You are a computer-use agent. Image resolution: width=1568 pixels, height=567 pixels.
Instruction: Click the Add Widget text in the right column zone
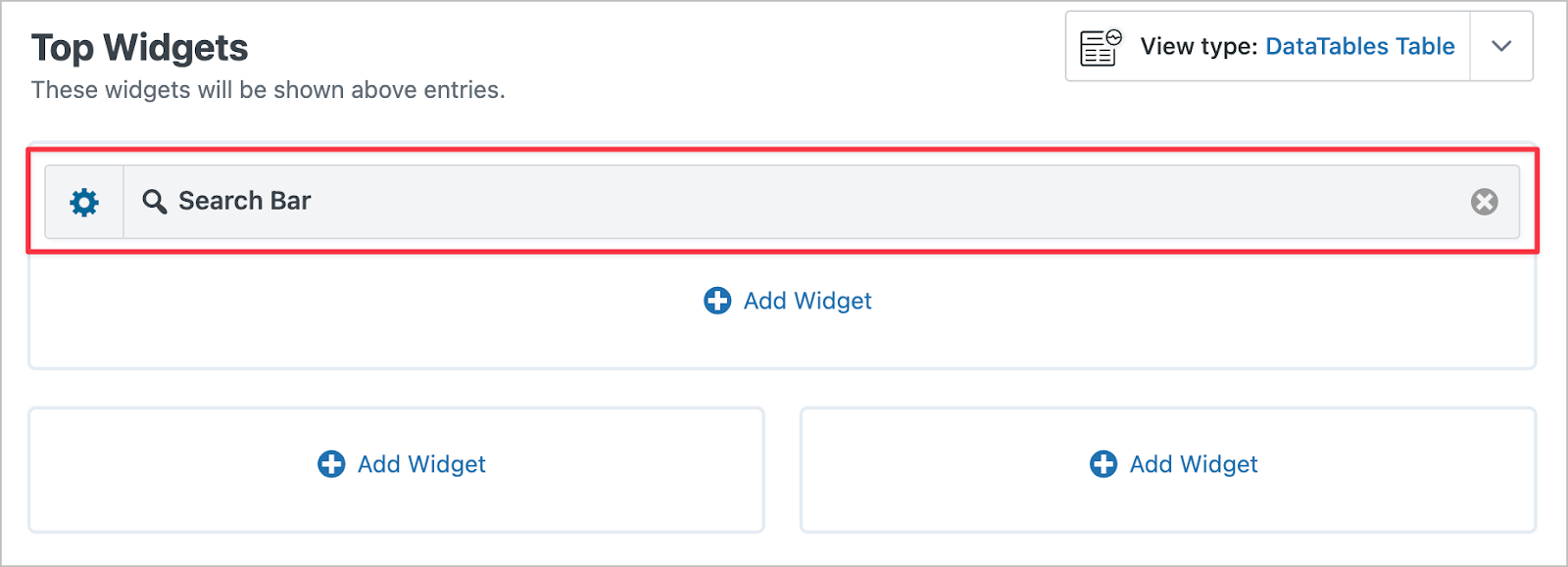tap(1194, 464)
